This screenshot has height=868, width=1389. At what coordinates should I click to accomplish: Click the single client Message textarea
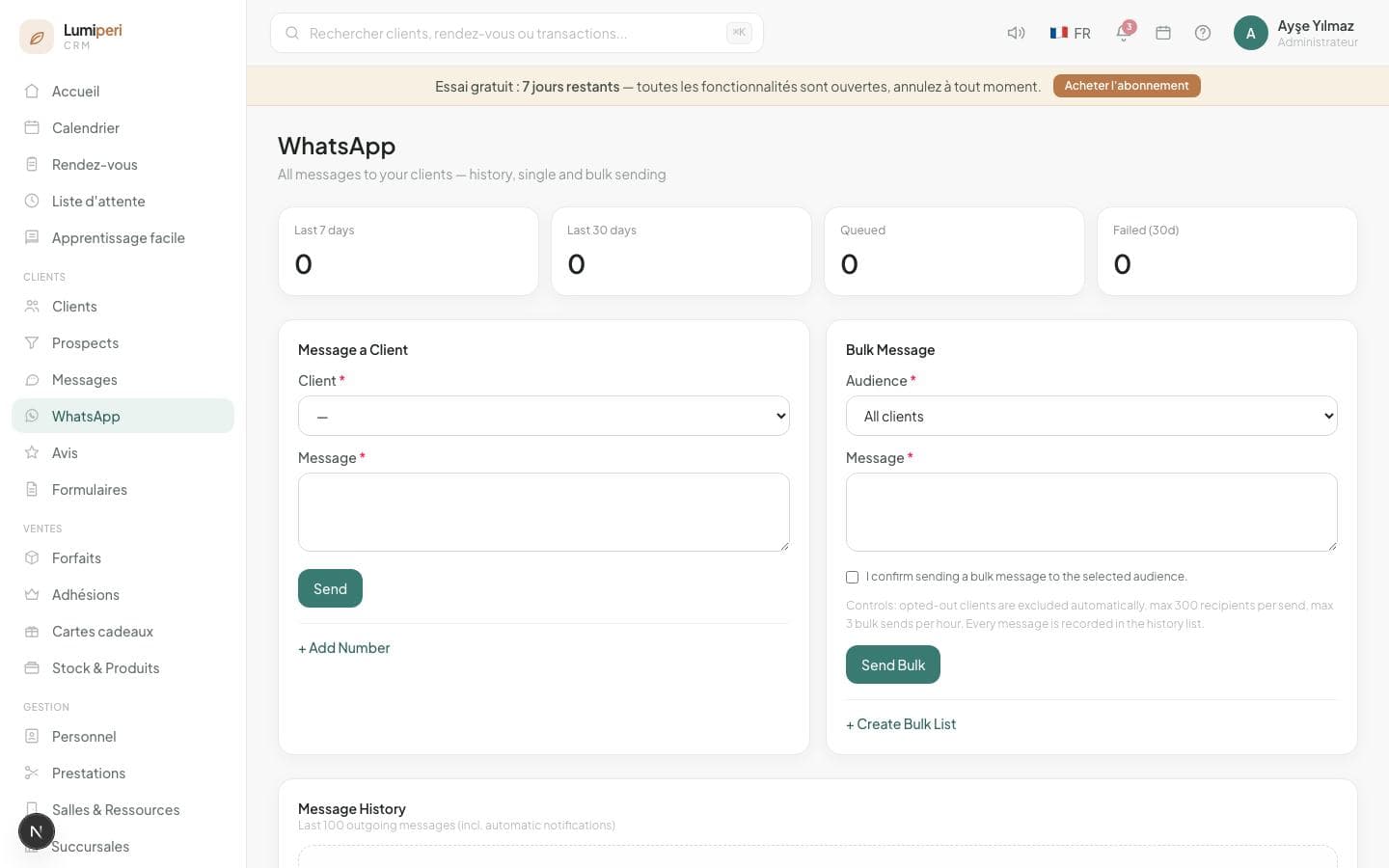point(544,512)
